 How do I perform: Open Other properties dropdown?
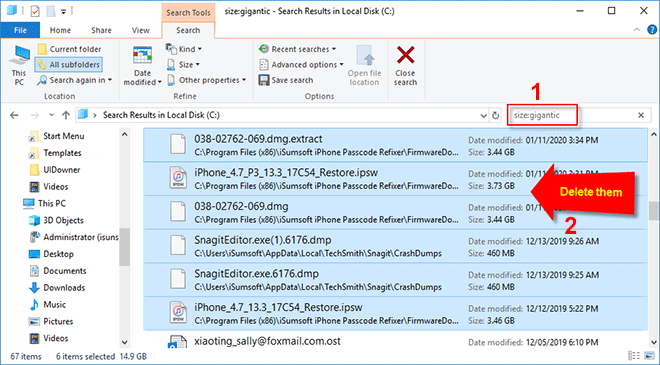pyautogui.click(x=206, y=80)
